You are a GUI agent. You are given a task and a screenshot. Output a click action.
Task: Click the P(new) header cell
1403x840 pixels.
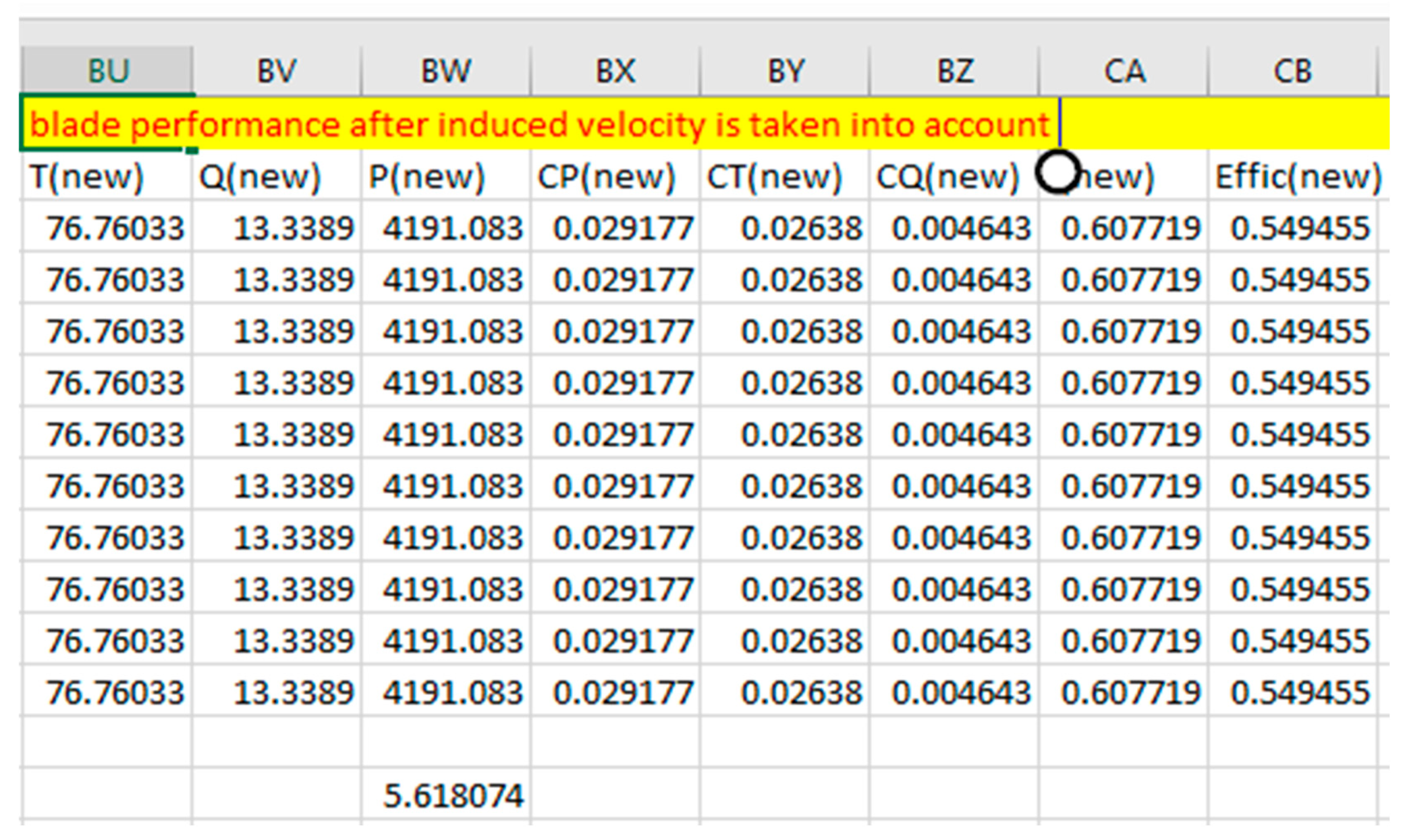click(427, 177)
